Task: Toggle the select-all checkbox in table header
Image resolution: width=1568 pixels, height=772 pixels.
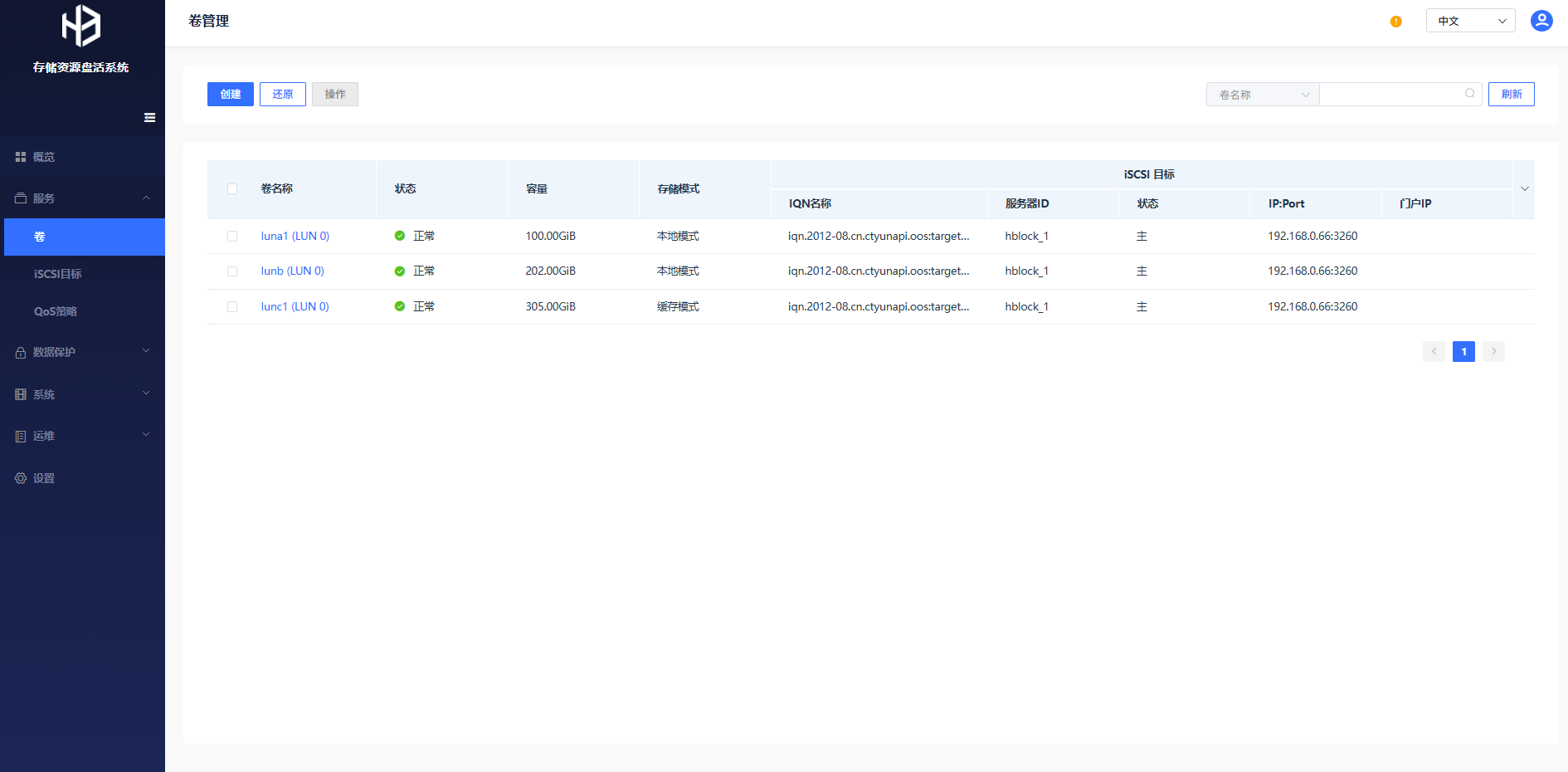Action: click(x=232, y=189)
